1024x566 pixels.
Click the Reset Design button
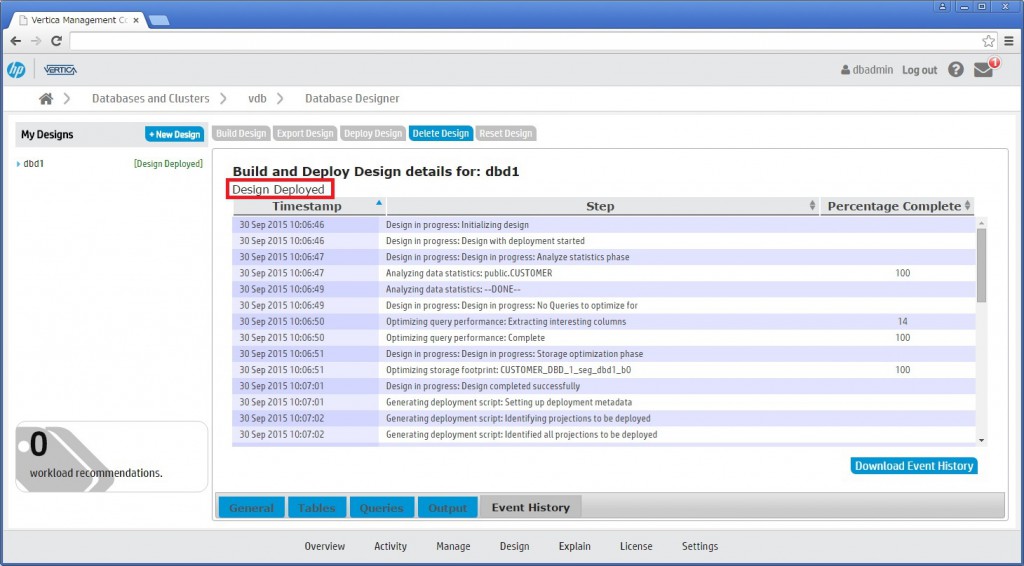505,133
